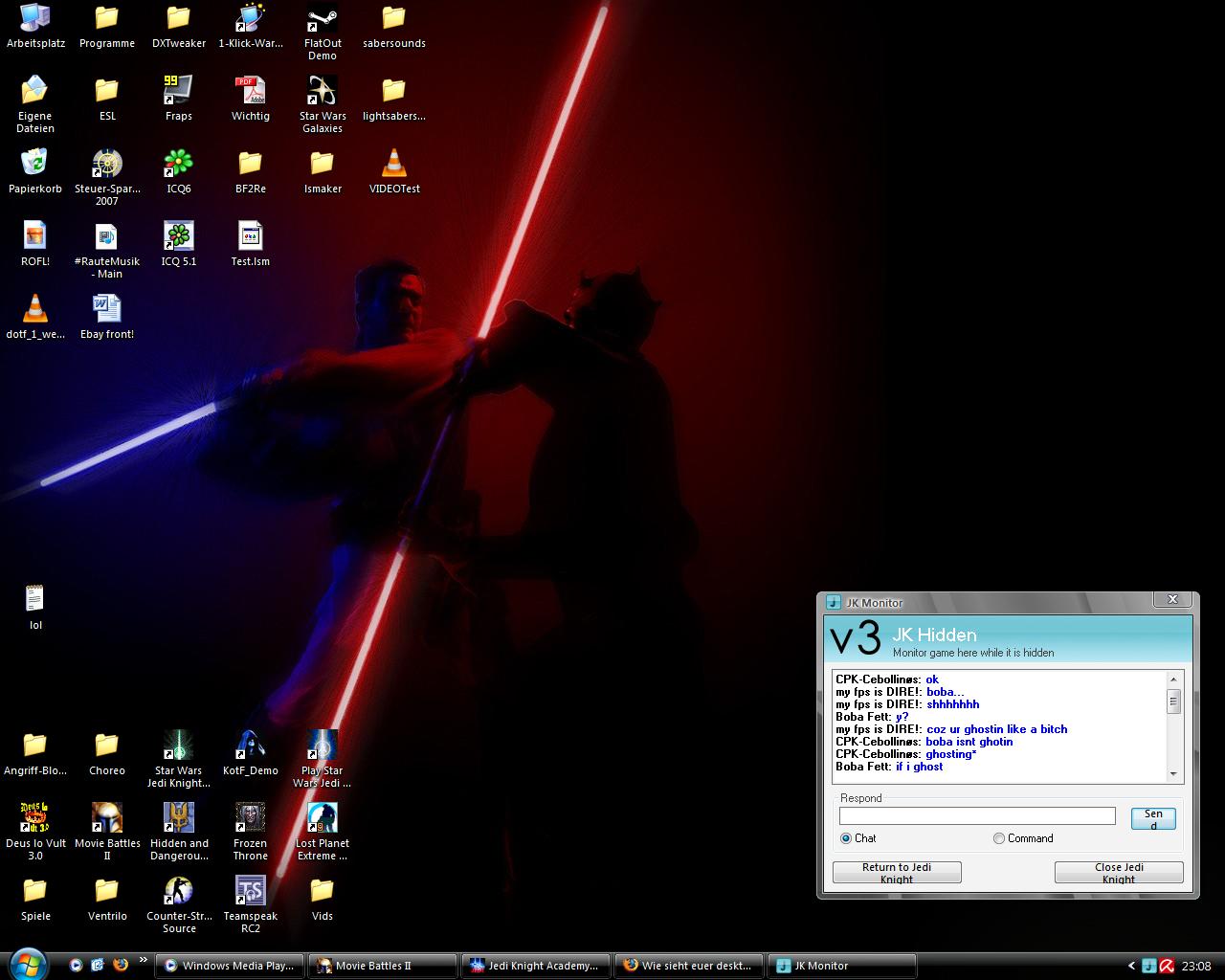
Task: Click Close Jedi Knight button
Action: [x=1119, y=872]
